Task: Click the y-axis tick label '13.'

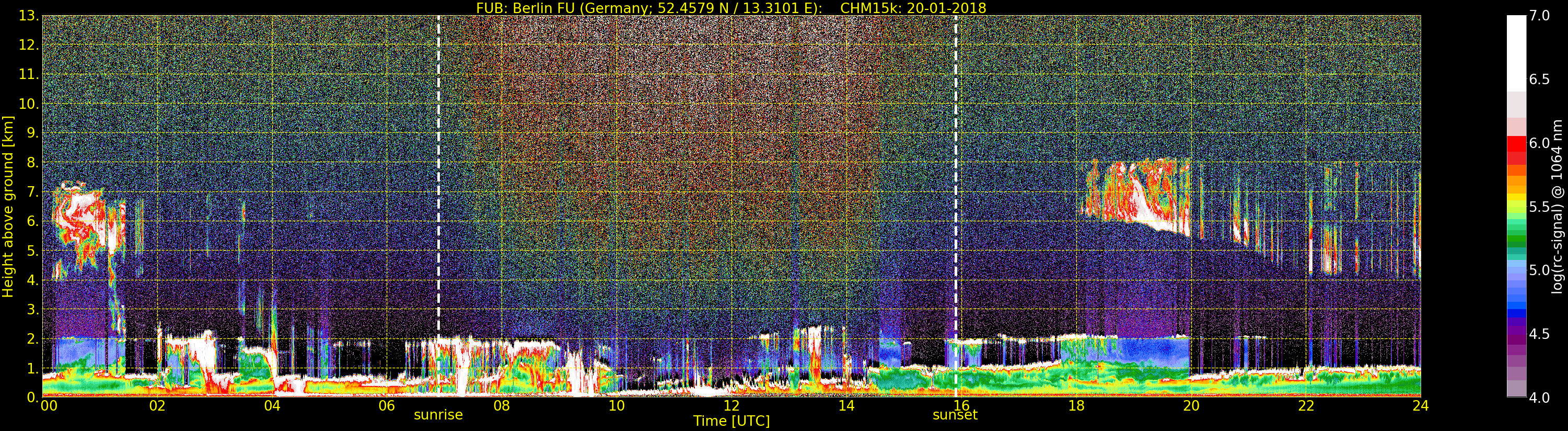Action: point(29,16)
